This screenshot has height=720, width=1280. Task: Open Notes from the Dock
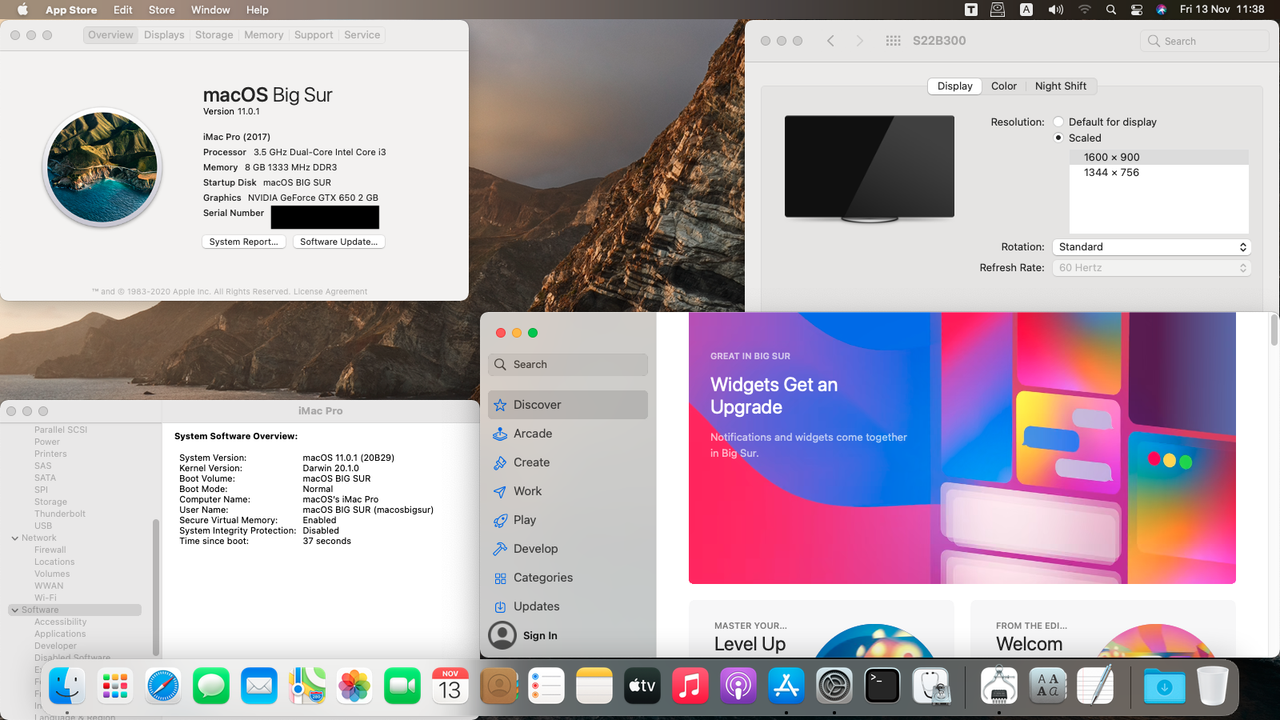594,686
